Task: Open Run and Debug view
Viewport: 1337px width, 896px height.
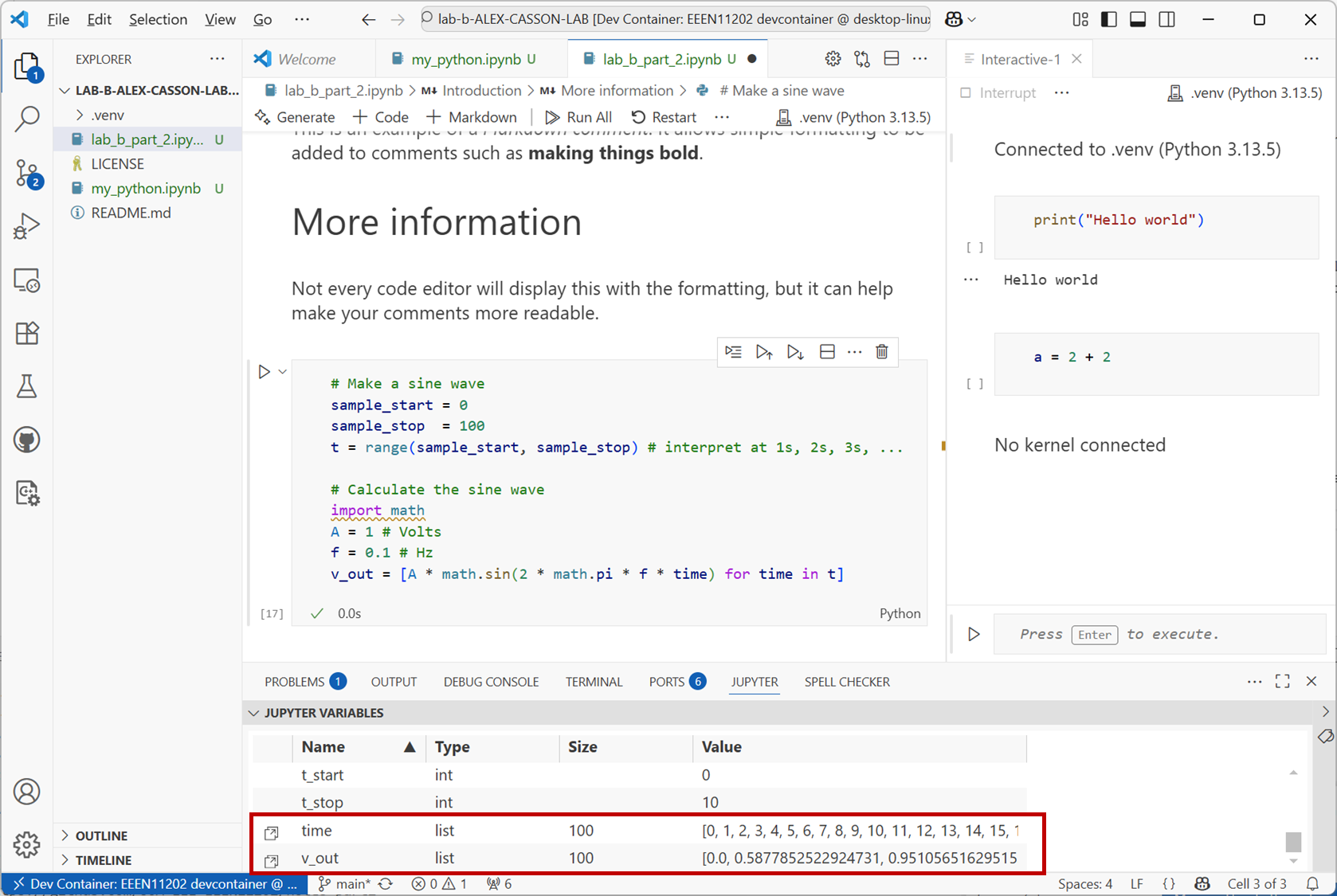Action: click(x=27, y=226)
